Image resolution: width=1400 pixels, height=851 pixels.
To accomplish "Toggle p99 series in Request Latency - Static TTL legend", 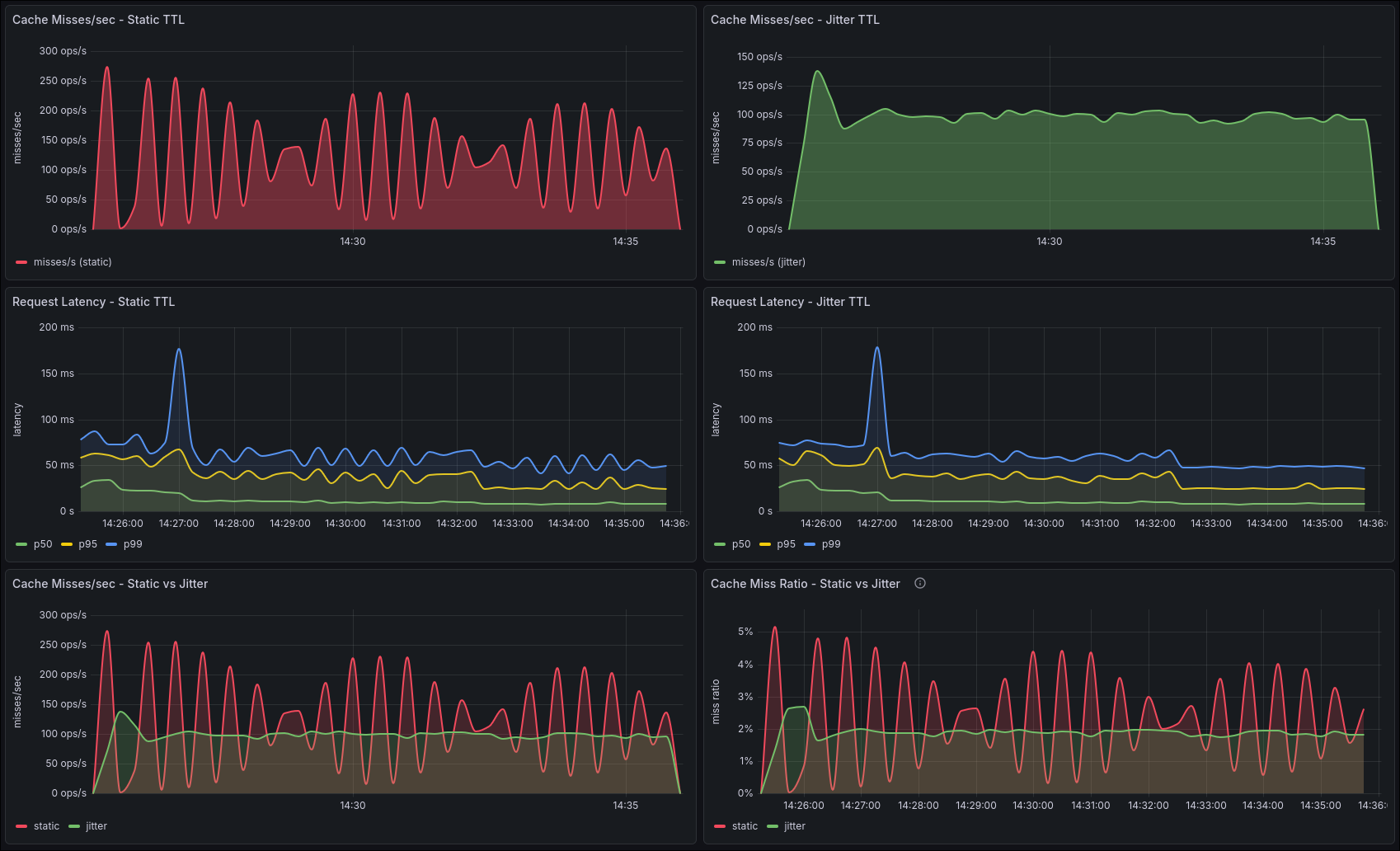I will click(133, 544).
